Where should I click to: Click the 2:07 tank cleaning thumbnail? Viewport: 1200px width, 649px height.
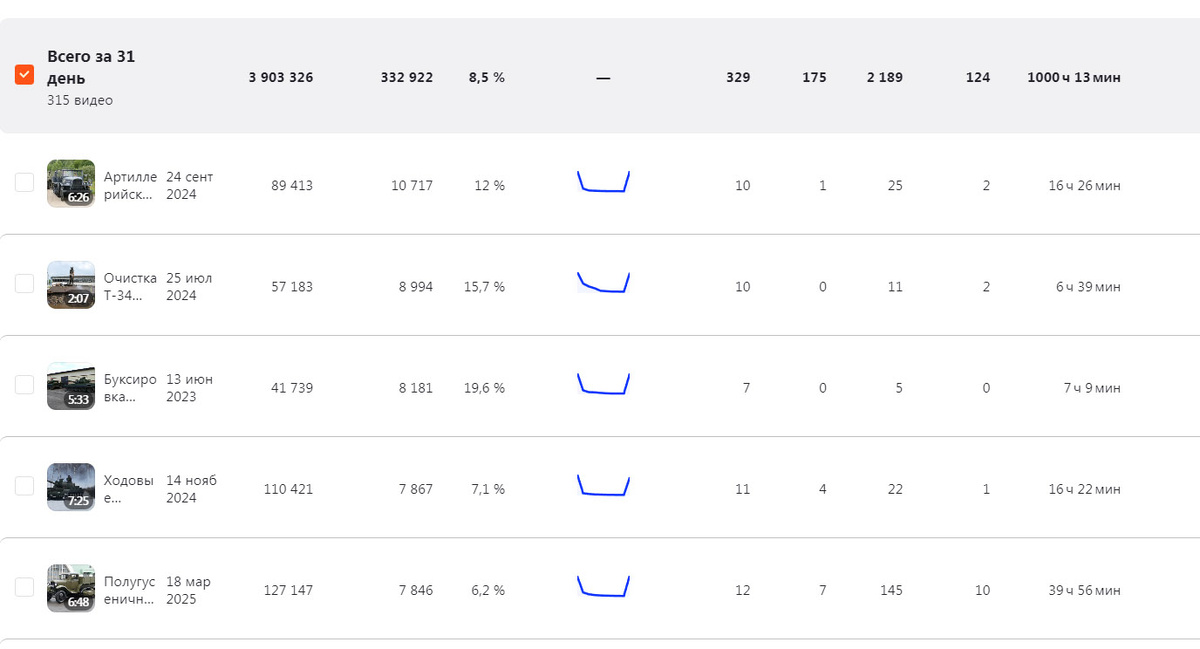click(71, 285)
